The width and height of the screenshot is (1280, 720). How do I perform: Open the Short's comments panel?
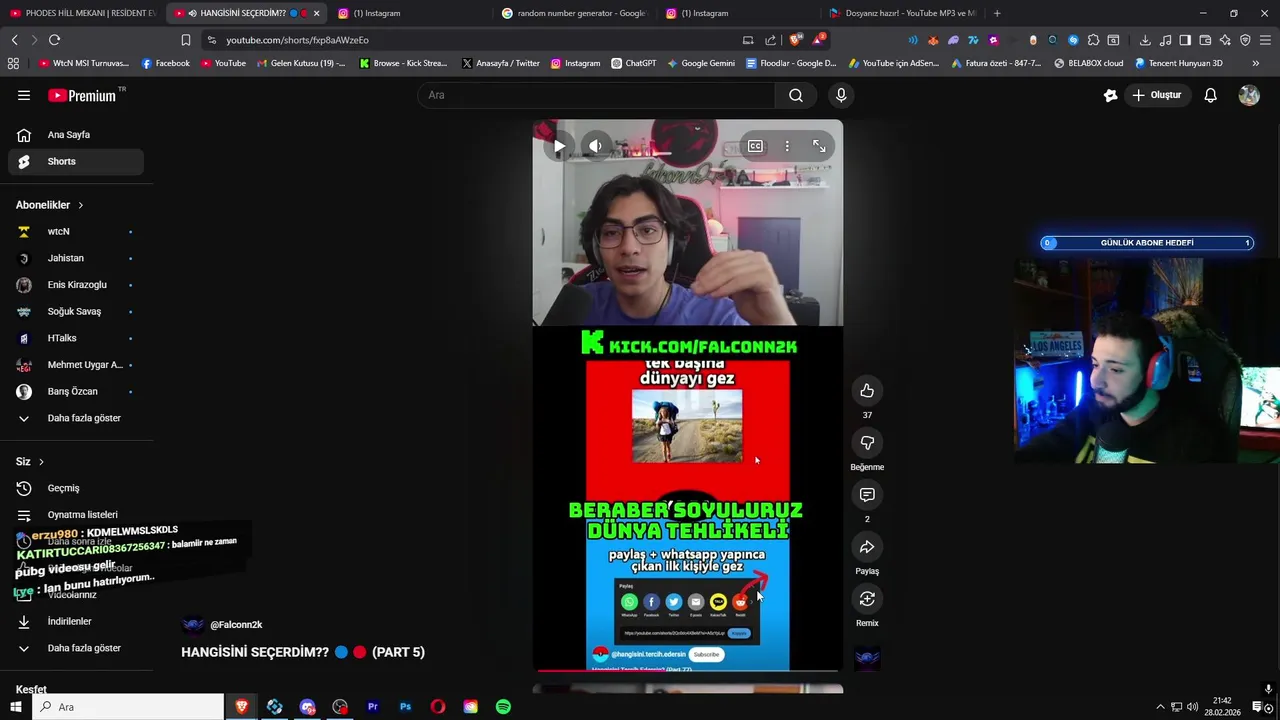pos(867,495)
